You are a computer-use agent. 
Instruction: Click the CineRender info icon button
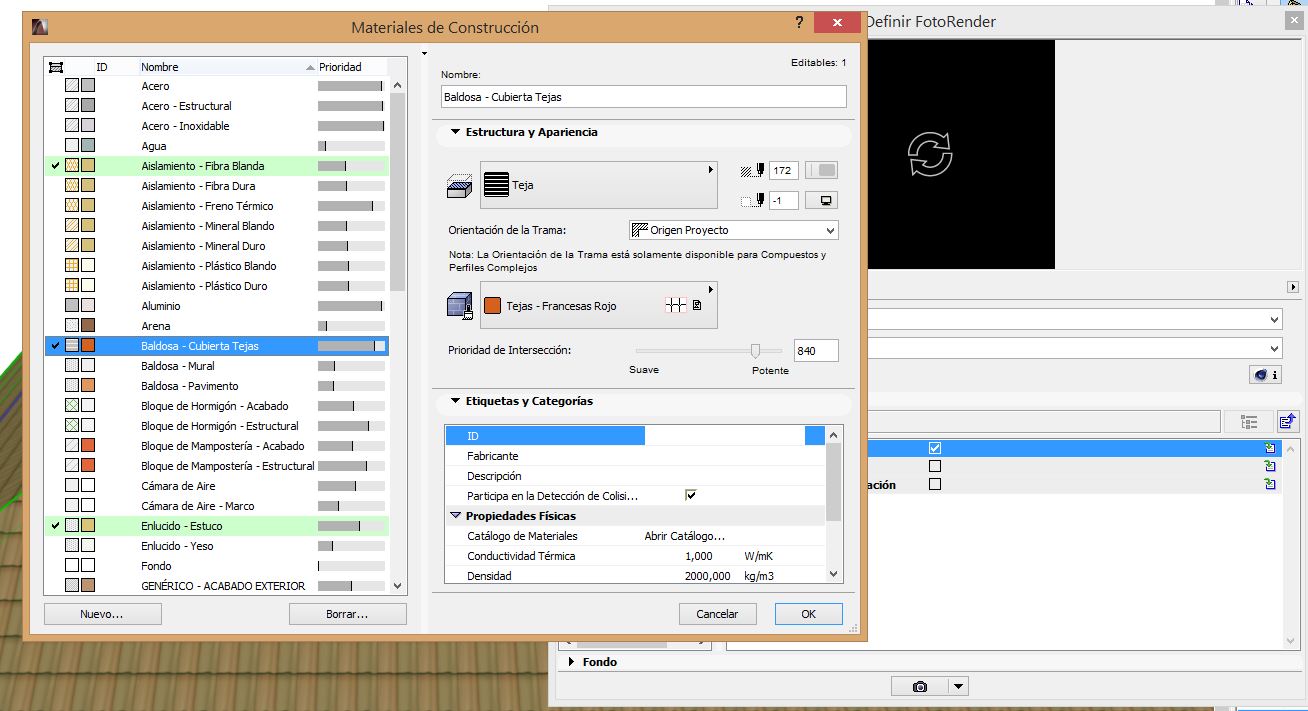click(1265, 374)
